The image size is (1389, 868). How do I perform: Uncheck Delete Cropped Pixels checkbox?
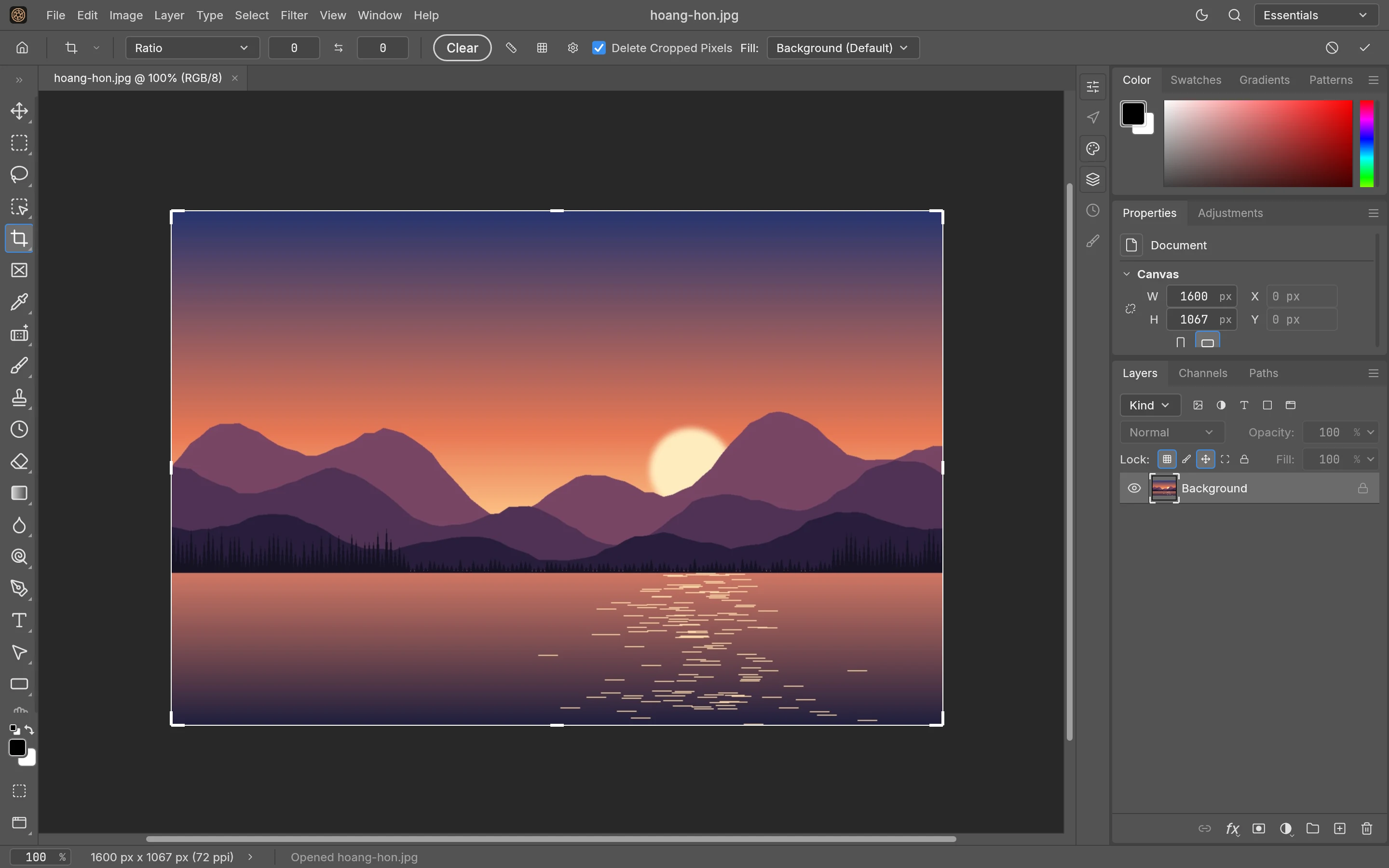[x=599, y=48]
